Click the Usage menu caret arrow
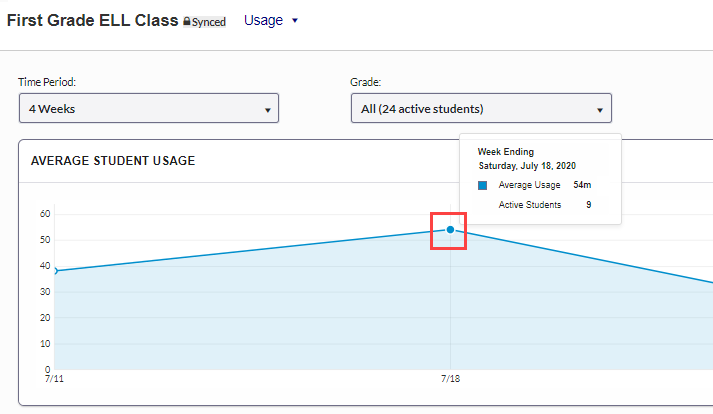Screen dimensions: 713x414 [295, 20]
